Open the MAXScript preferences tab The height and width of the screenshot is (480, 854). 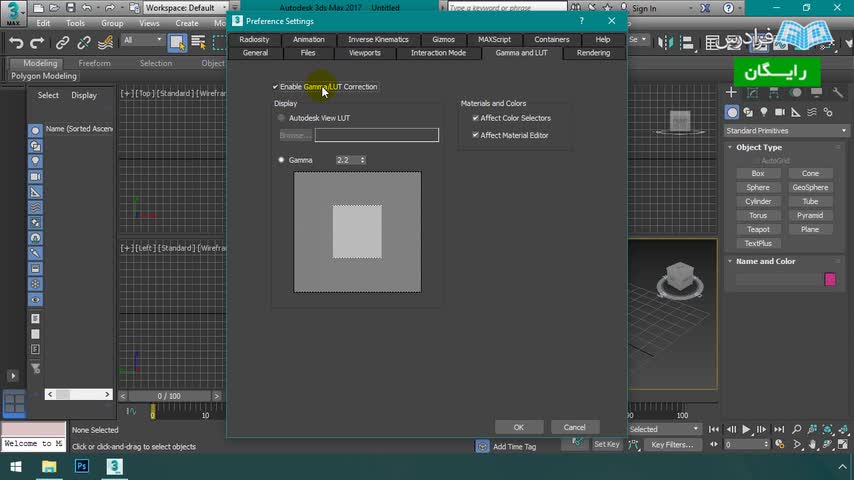[x=495, y=39]
